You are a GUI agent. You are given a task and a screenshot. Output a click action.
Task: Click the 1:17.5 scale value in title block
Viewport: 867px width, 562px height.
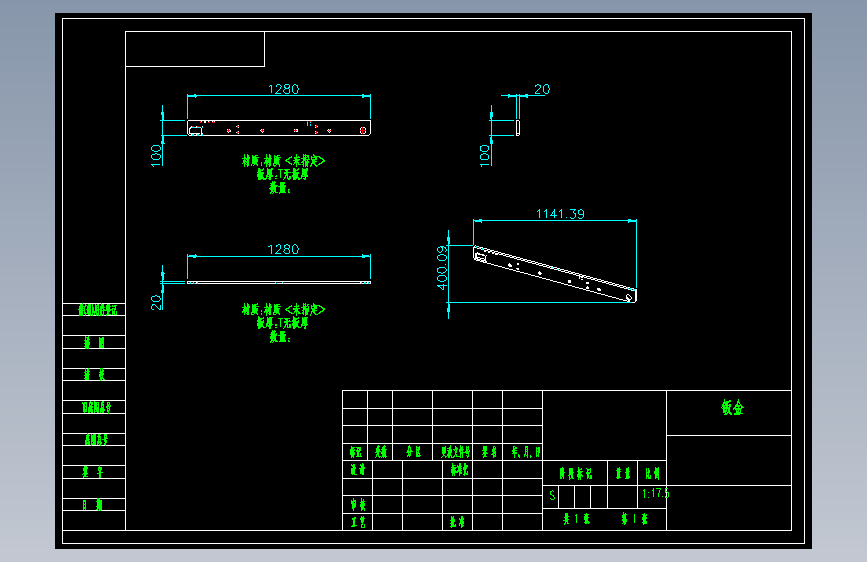[655, 493]
